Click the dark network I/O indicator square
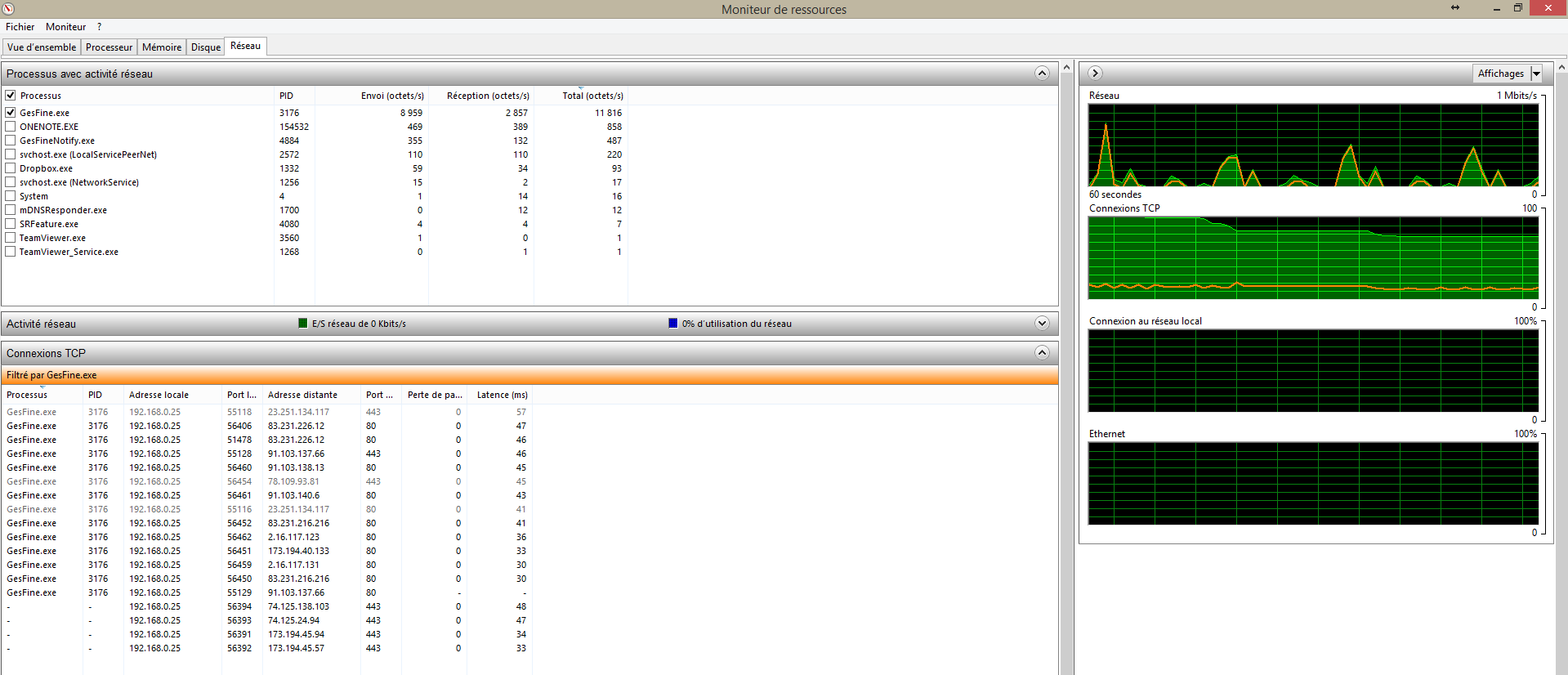1568x675 pixels. coord(303,324)
